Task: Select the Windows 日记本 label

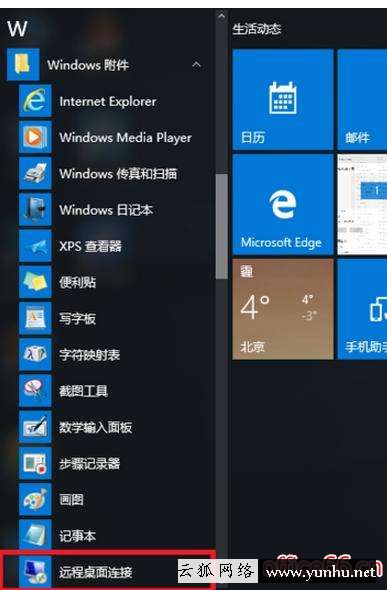Action: (x=106, y=210)
